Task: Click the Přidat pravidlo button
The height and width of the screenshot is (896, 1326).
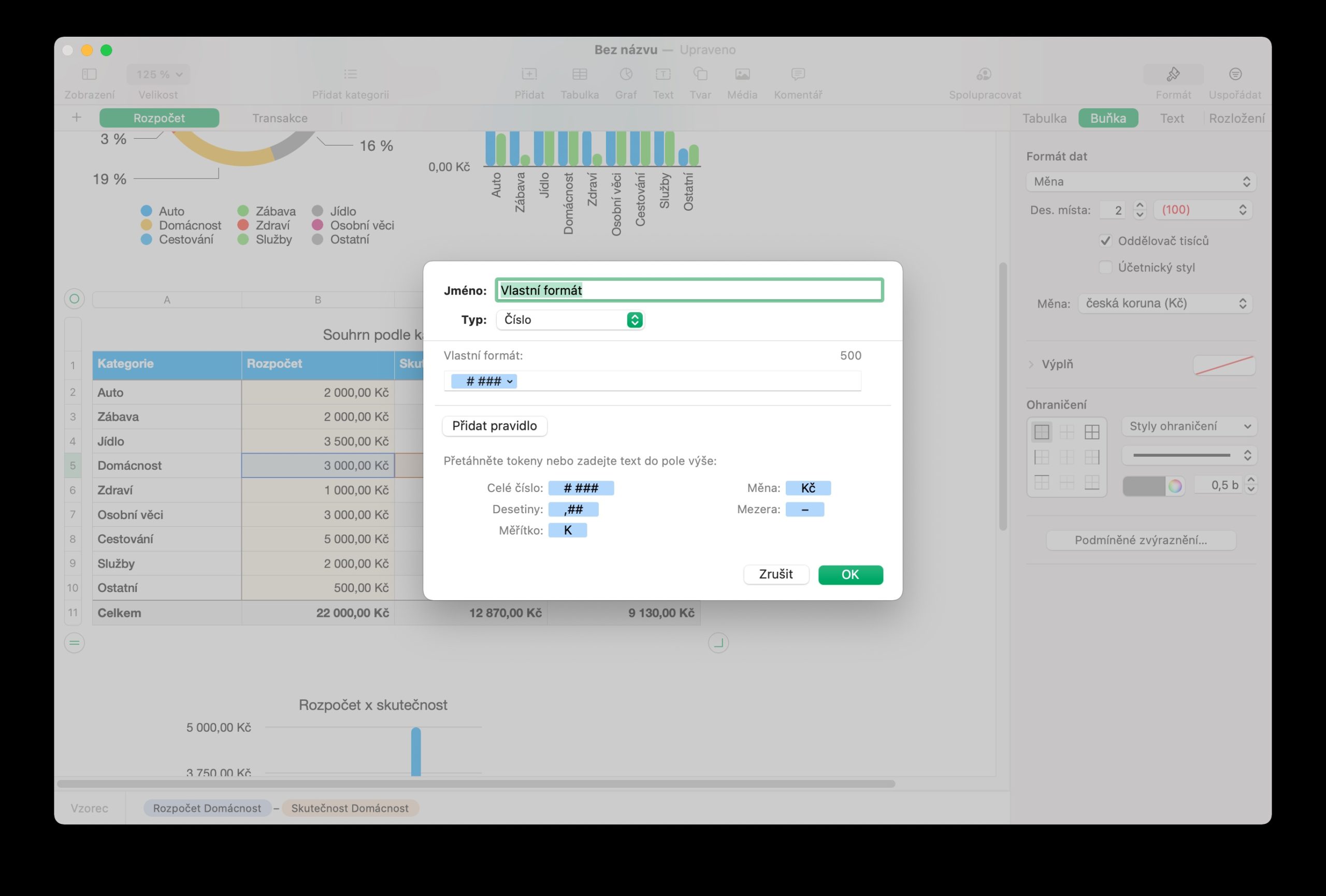Action: click(x=494, y=426)
